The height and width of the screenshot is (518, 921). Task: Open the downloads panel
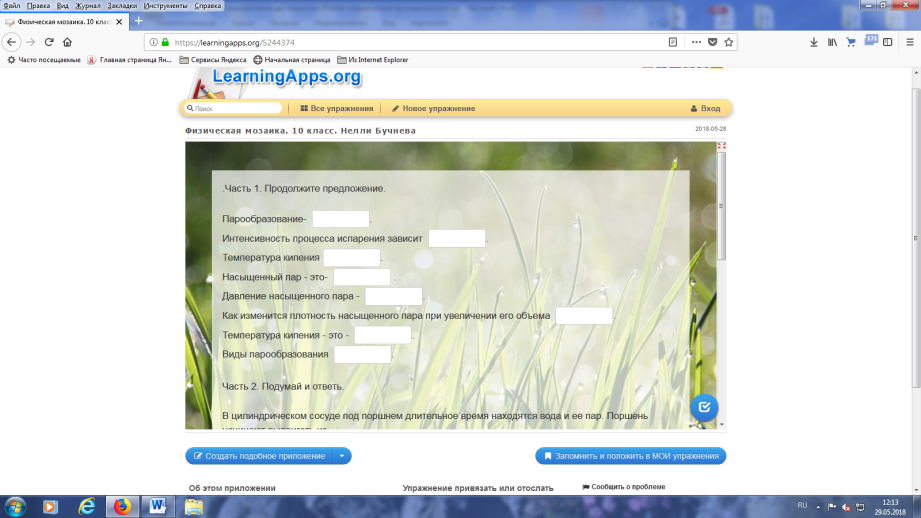tap(814, 42)
